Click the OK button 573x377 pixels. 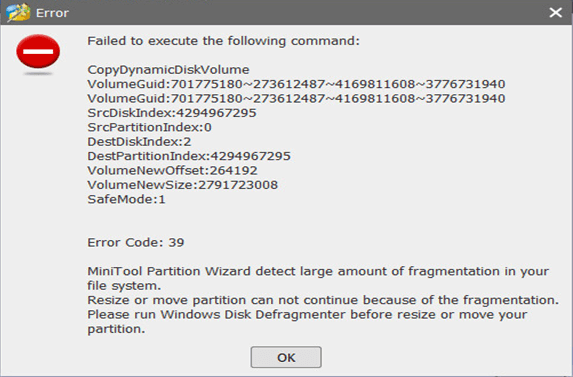click(286, 357)
